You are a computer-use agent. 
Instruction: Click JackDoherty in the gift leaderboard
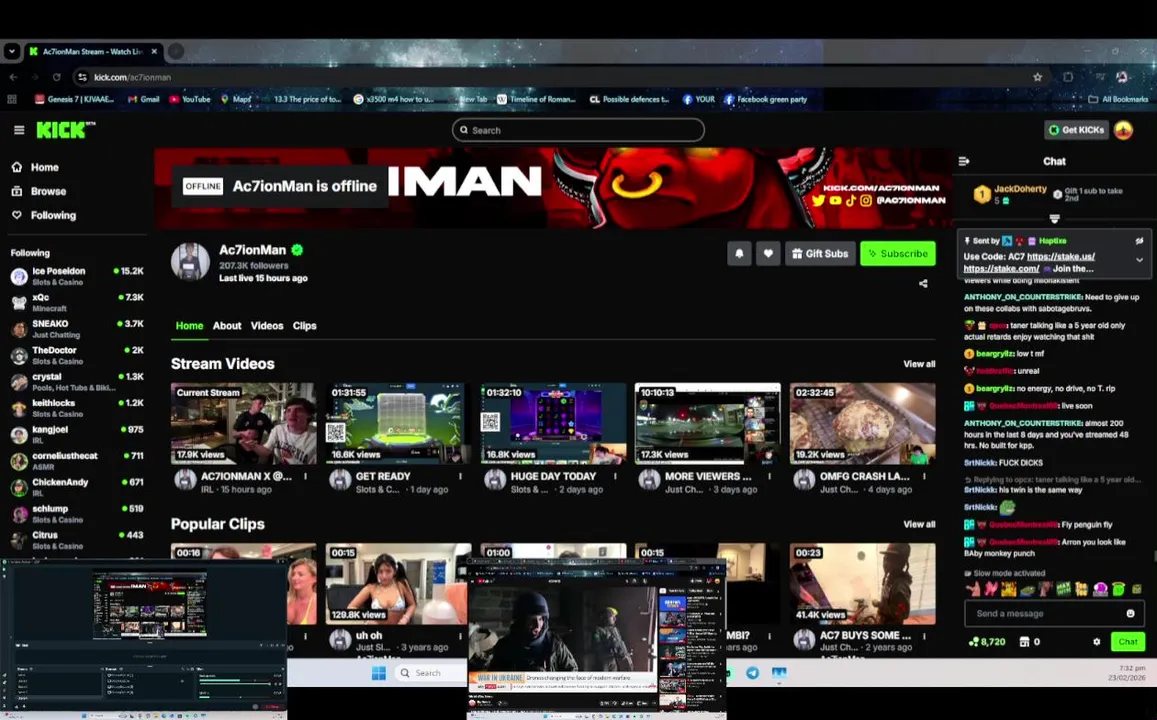pos(1020,189)
